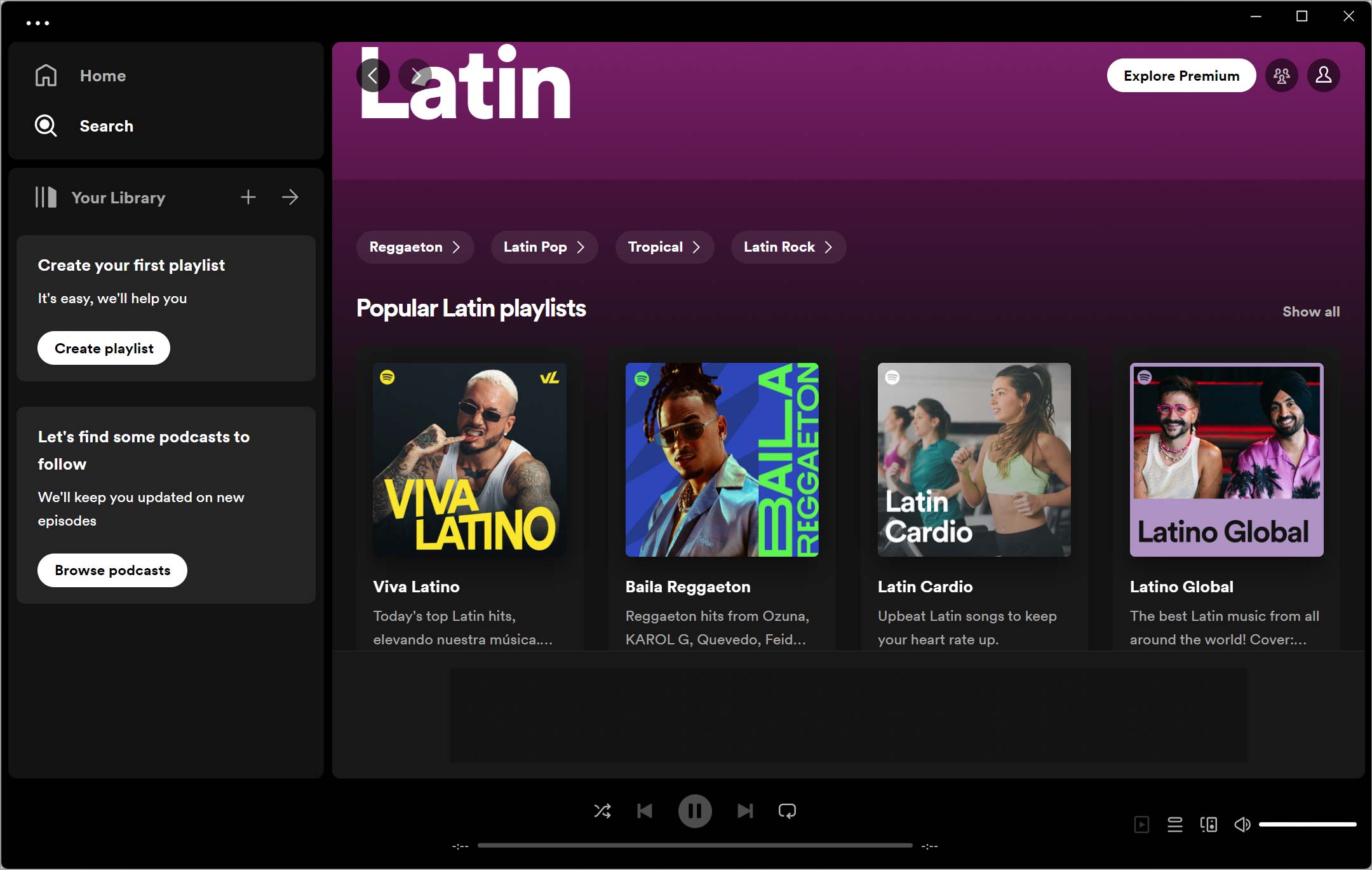Open the Latino Global playlist cover

pyautogui.click(x=1227, y=460)
